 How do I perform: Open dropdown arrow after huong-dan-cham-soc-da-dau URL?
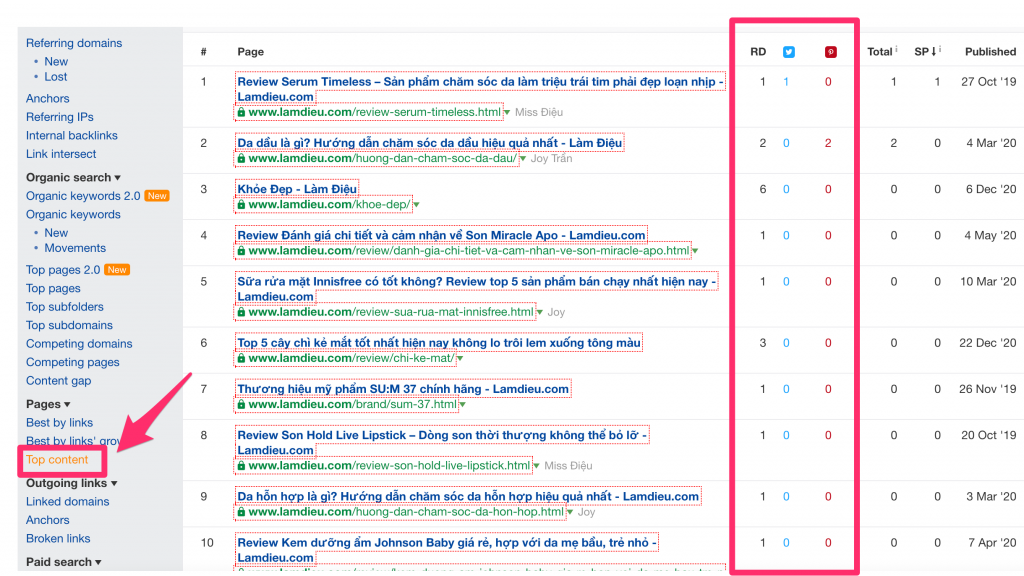[x=523, y=159]
